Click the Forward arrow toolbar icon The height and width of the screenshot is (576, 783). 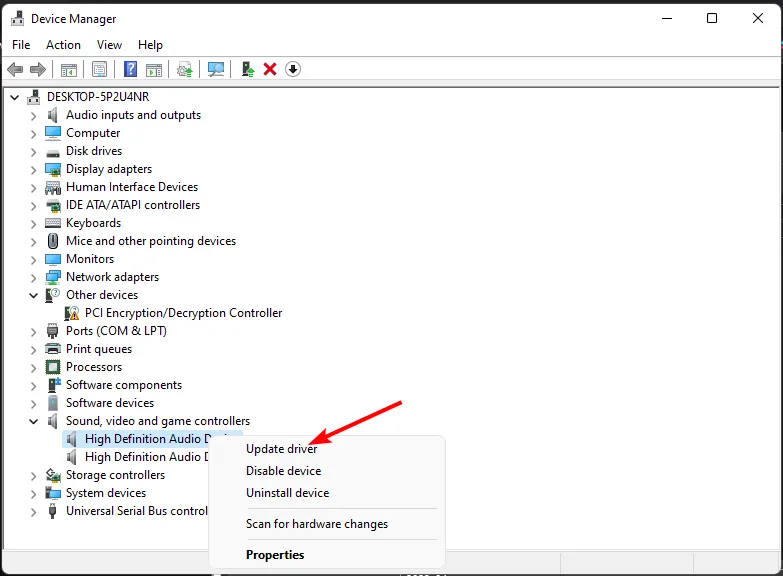pos(38,69)
